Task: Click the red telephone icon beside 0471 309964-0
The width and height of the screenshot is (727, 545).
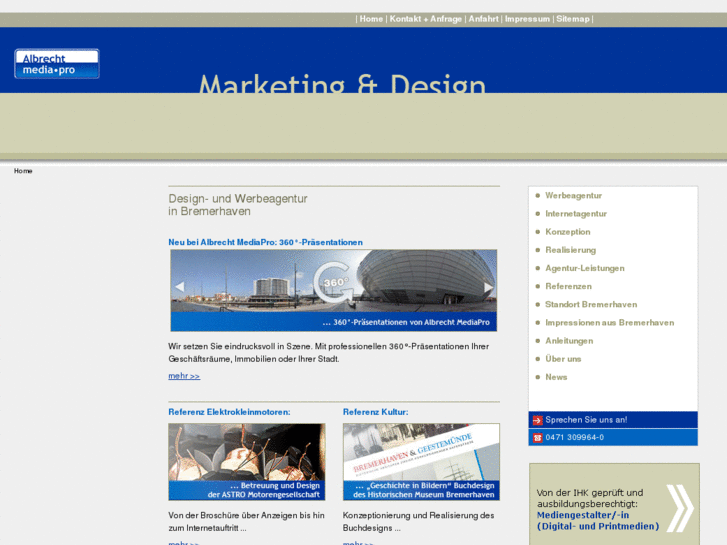Action: (537, 437)
